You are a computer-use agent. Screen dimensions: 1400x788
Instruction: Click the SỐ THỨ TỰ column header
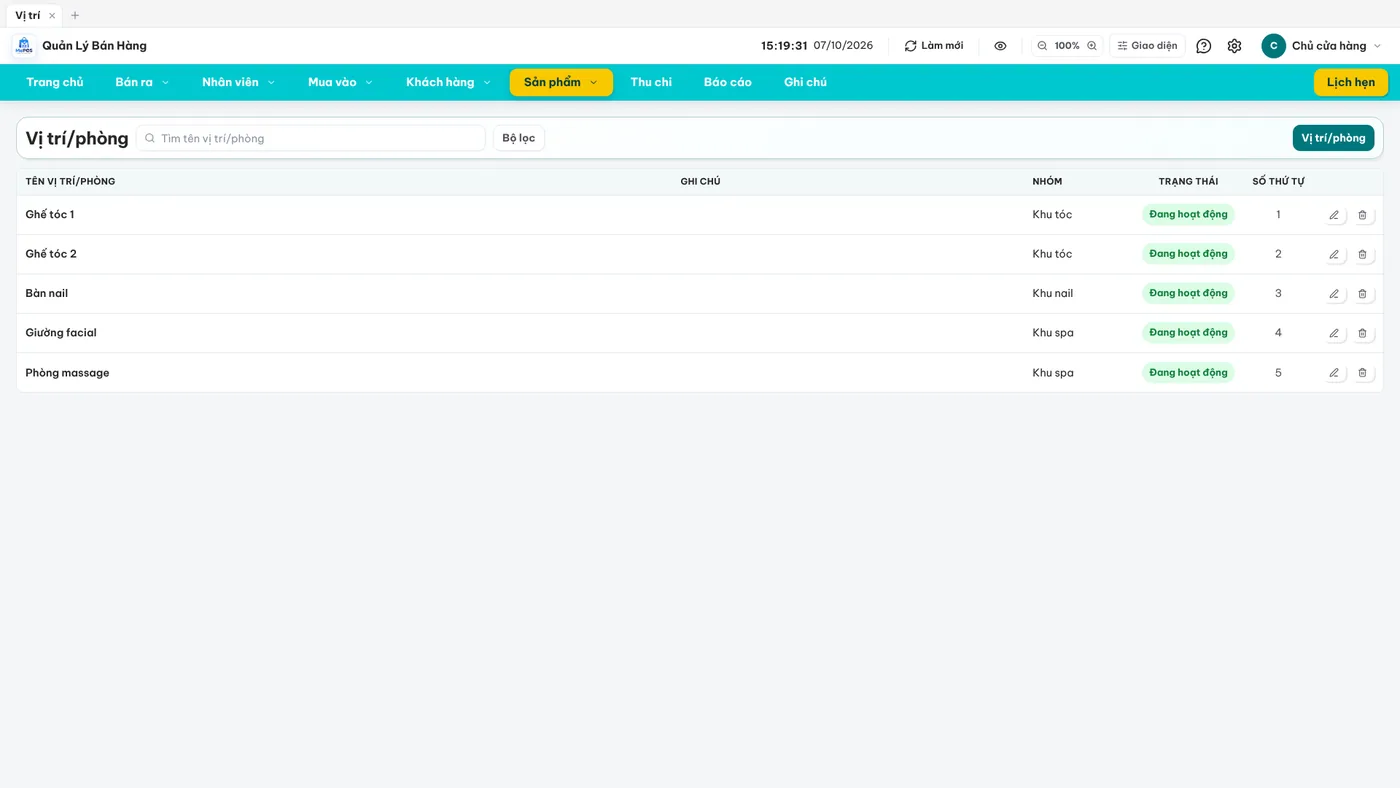pyautogui.click(x=1278, y=182)
